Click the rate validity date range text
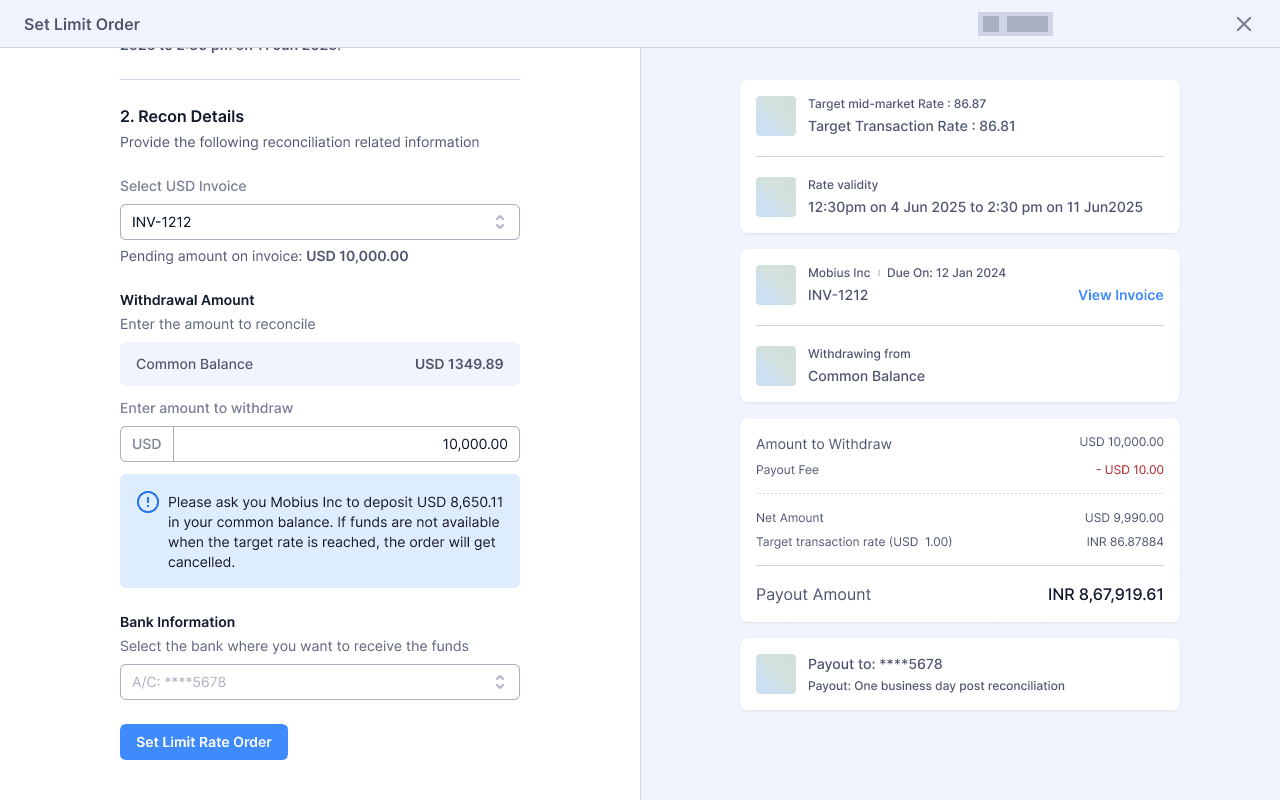 coord(975,207)
